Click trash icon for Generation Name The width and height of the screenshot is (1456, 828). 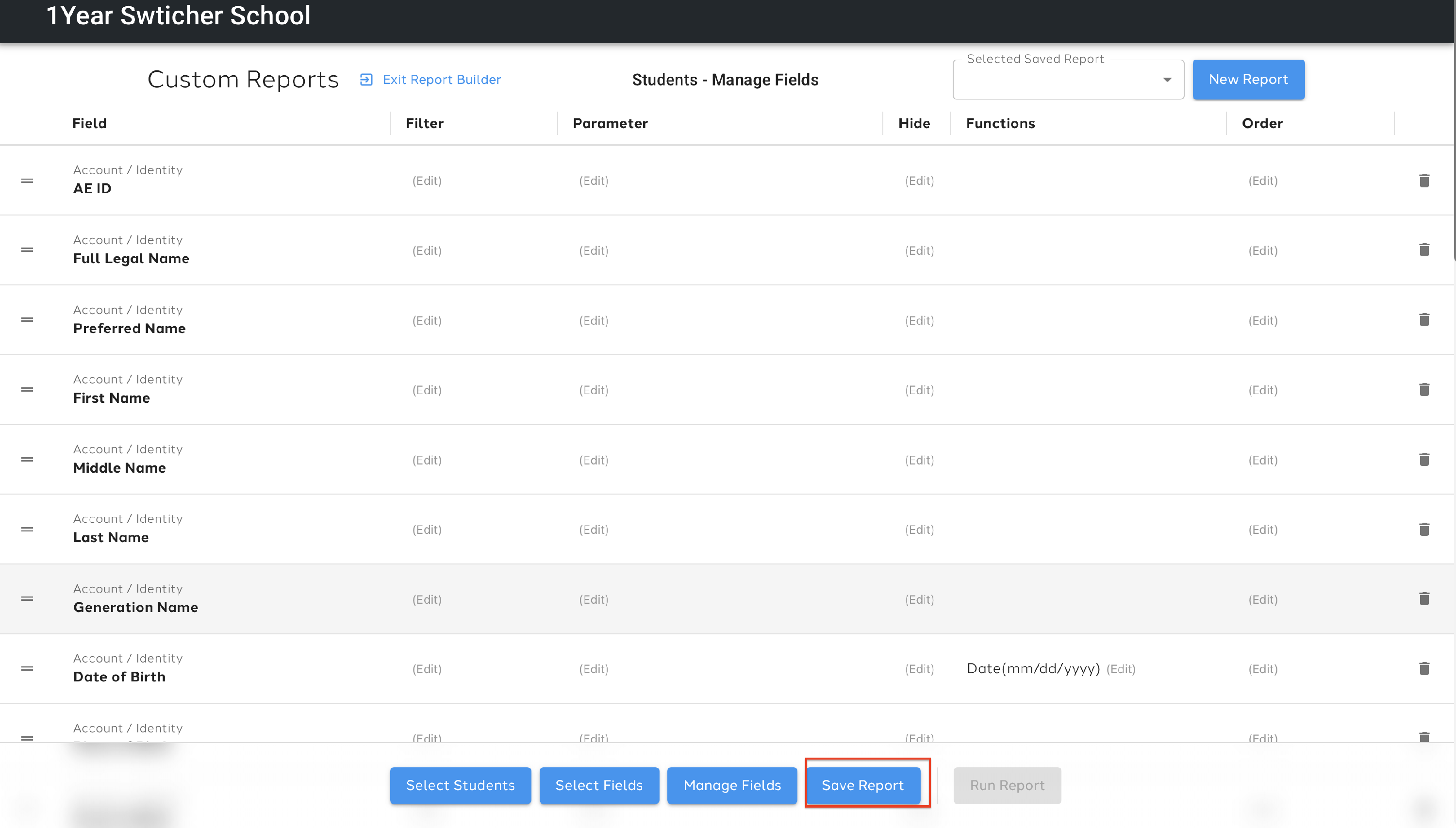[x=1423, y=599]
